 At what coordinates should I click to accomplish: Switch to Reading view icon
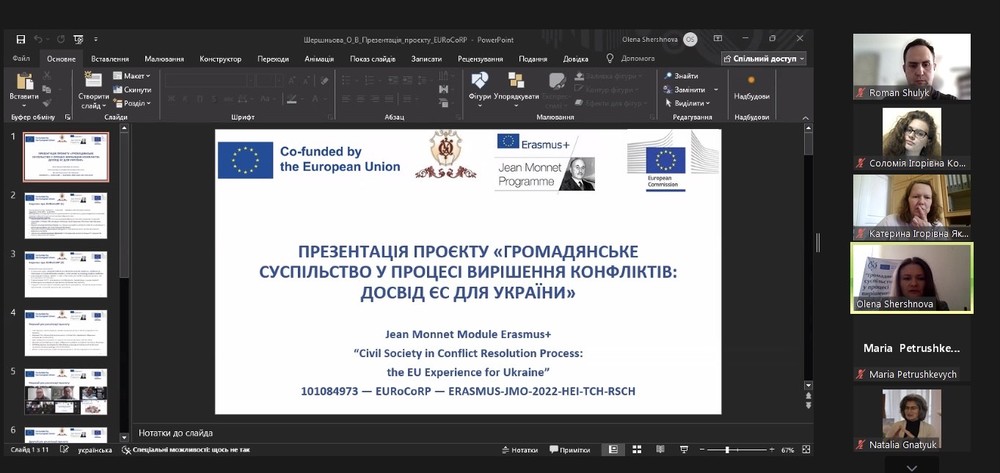click(x=660, y=449)
